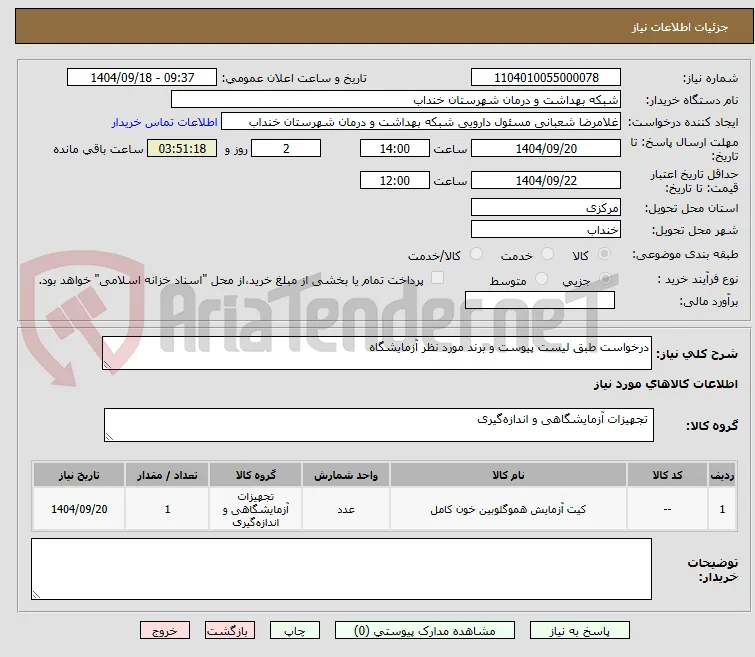
Task: Click the گروه کالا table column header
Action: click(x=256, y=475)
